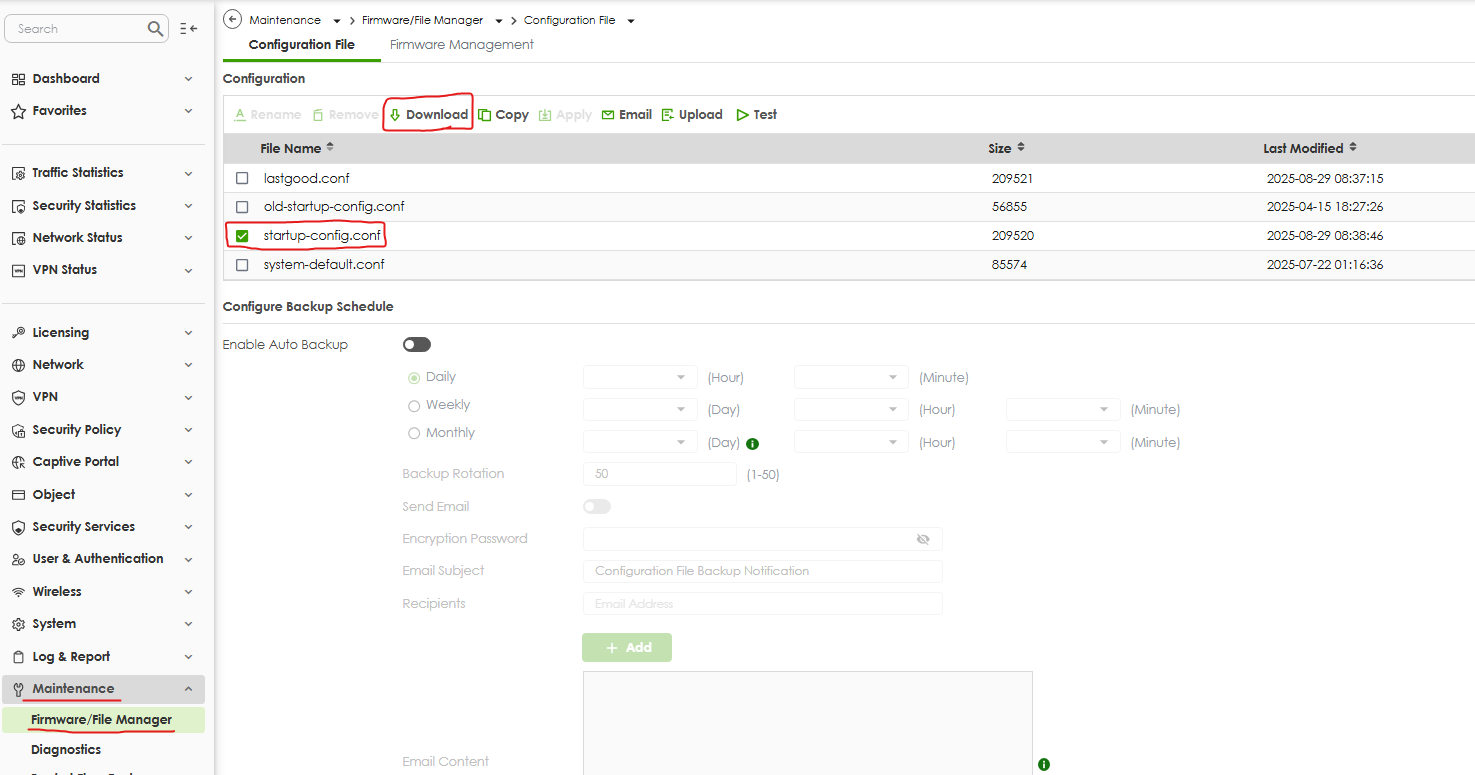The image size is (1475, 775).
Task: Open Firmware/File Manager in the sidebar
Action: [x=102, y=720]
